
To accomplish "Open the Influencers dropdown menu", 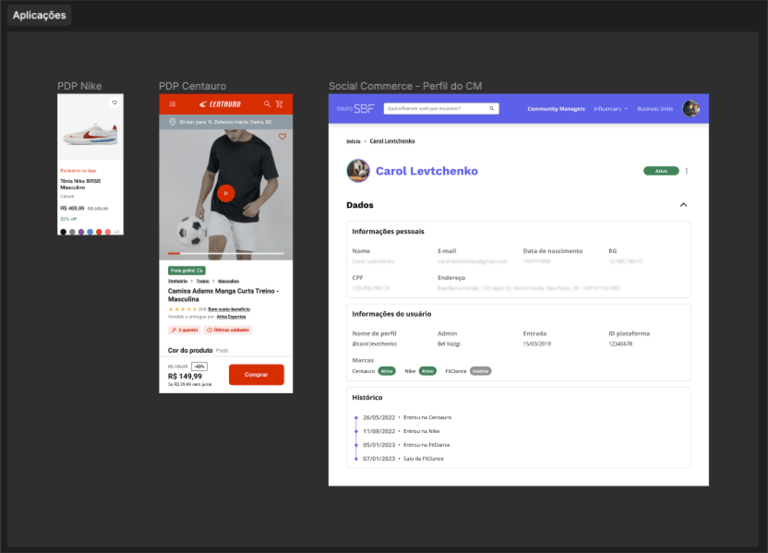I will 610,109.
